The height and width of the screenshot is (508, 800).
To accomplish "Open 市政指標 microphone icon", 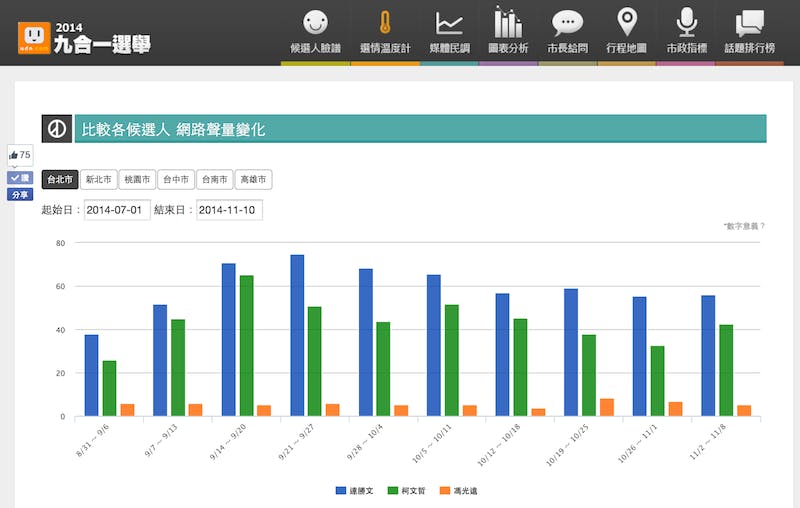I will click(x=686, y=22).
